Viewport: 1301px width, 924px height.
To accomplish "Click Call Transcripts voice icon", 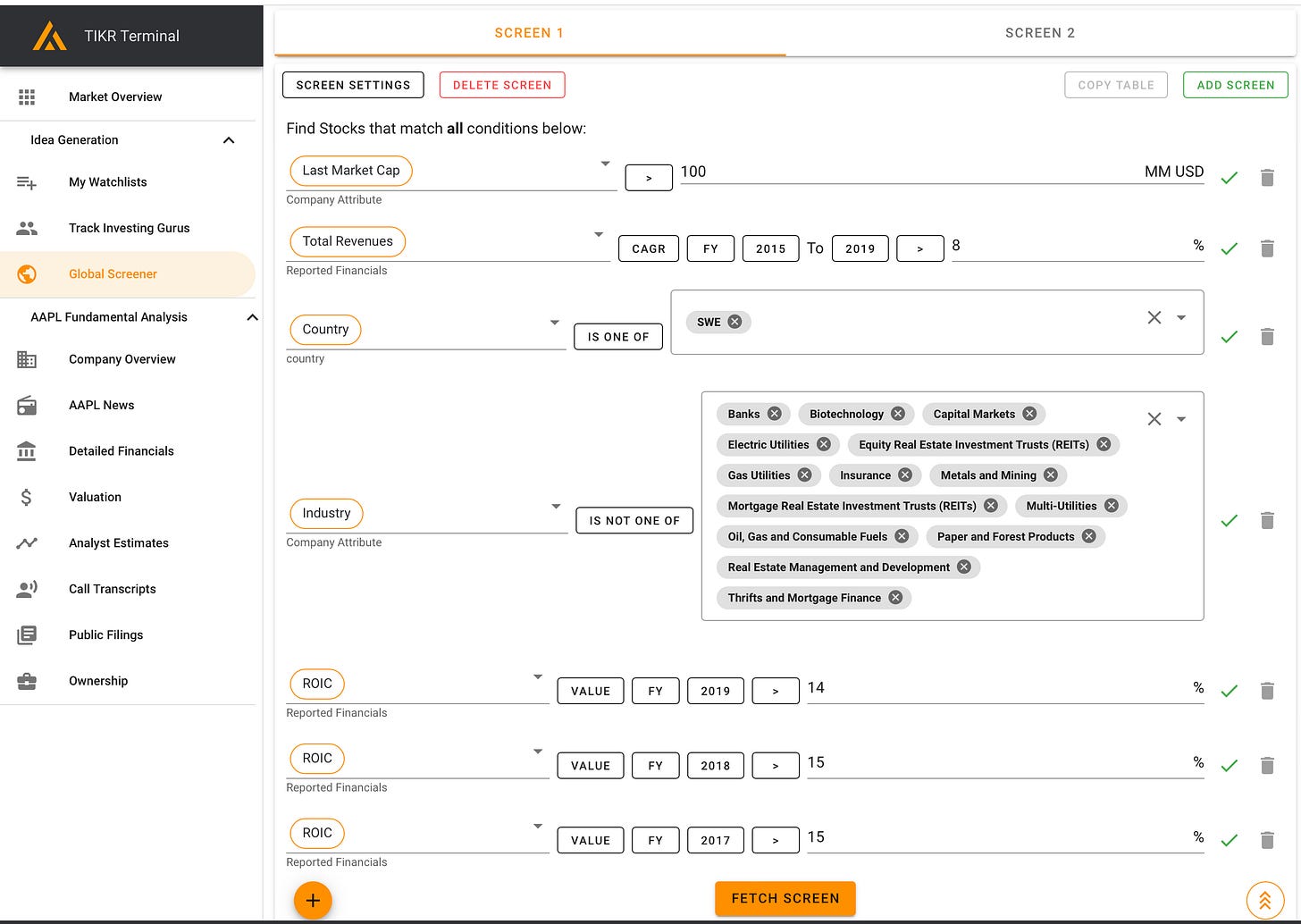I will click(x=27, y=589).
